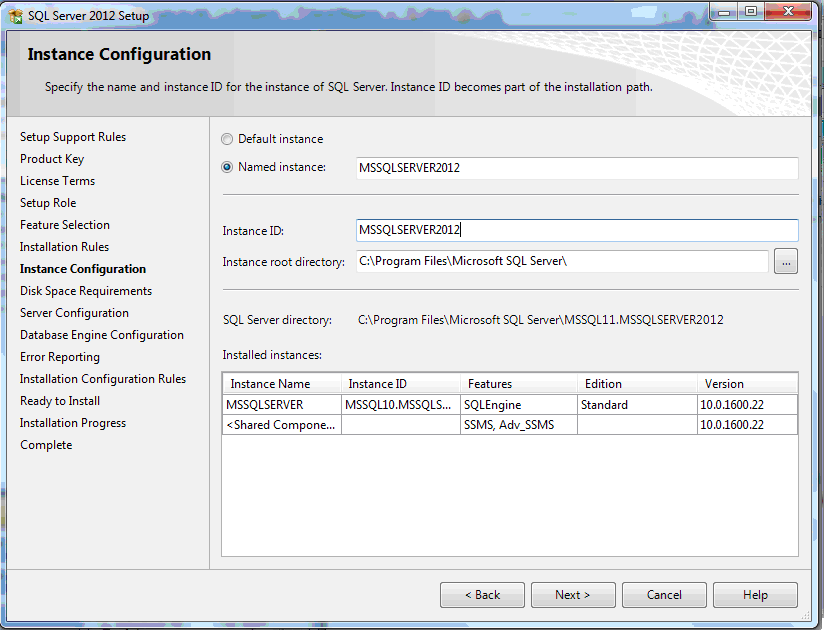The width and height of the screenshot is (824, 630).
Task: Choose the Named instance option
Action: coord(227,167)
